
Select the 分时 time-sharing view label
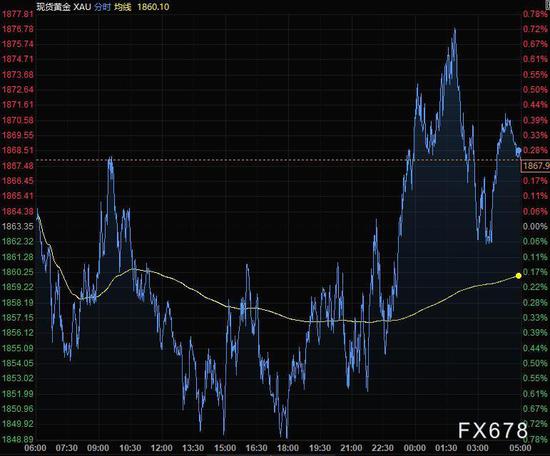click(102, 7)
